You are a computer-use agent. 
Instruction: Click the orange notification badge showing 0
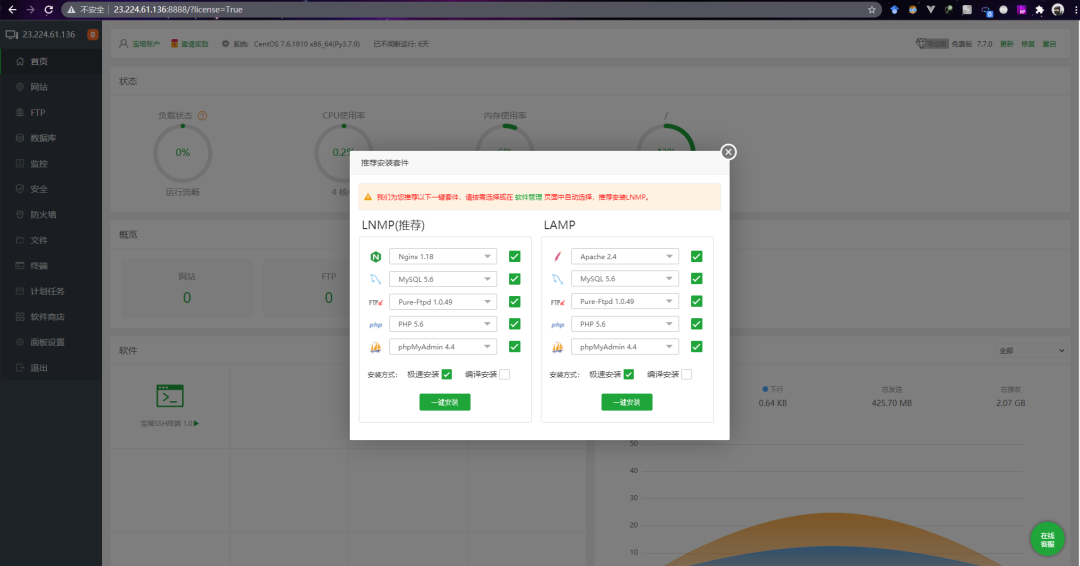[92, 34]
